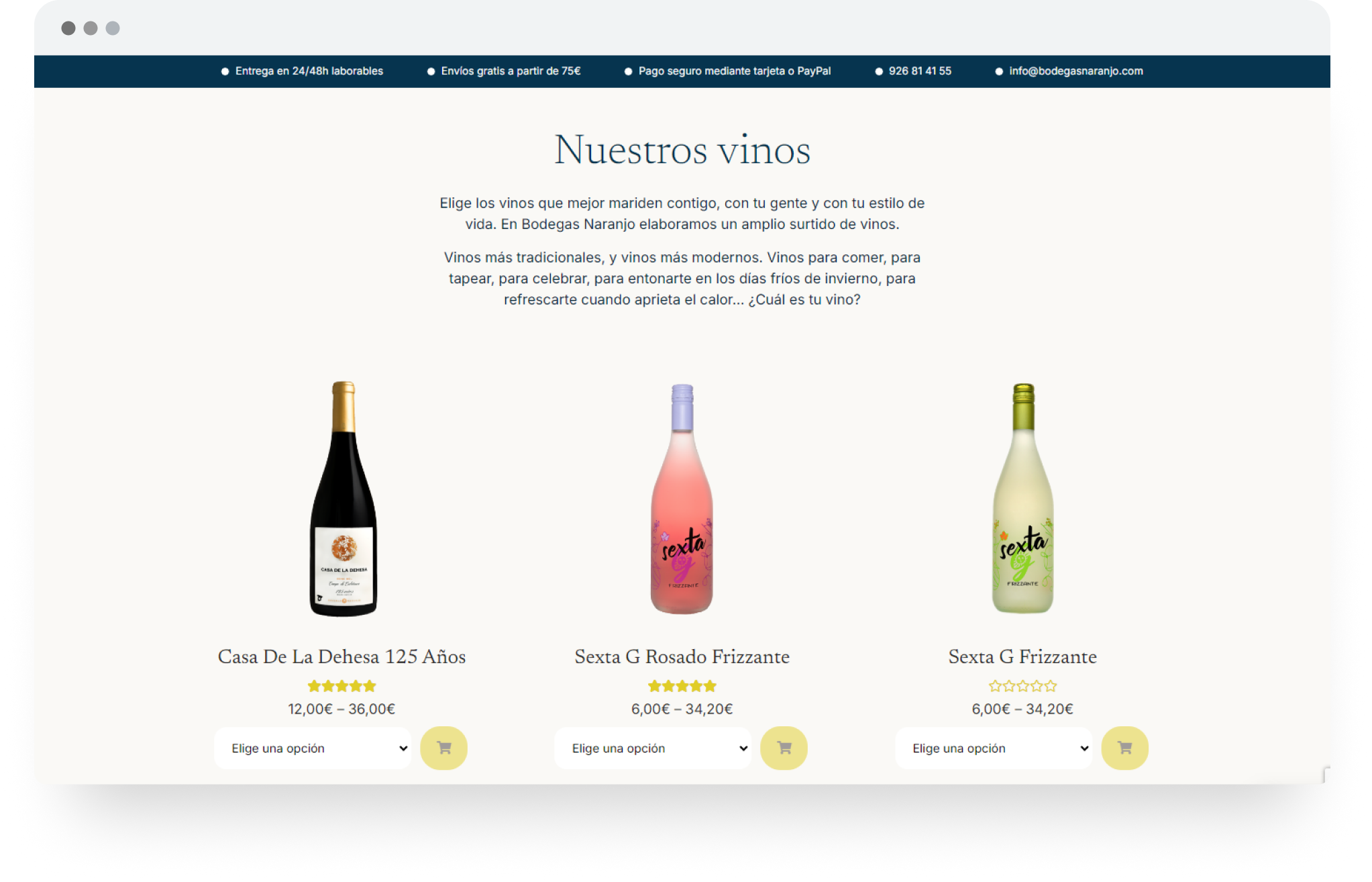The height and width of the screenshot is (882, 1372).
Task: Click the Casa De La Dehesa bottle image
Action: pyautogui.click(x=343, y=498)
